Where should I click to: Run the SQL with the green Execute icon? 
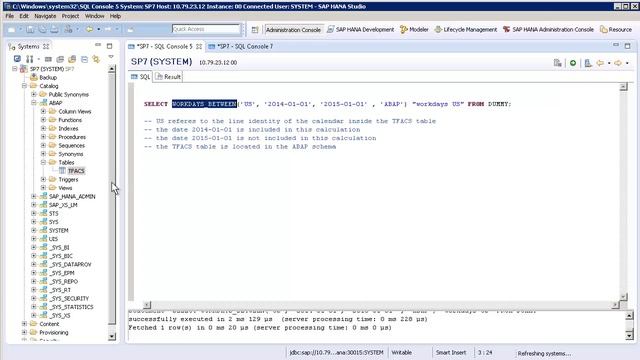(573, 63)
